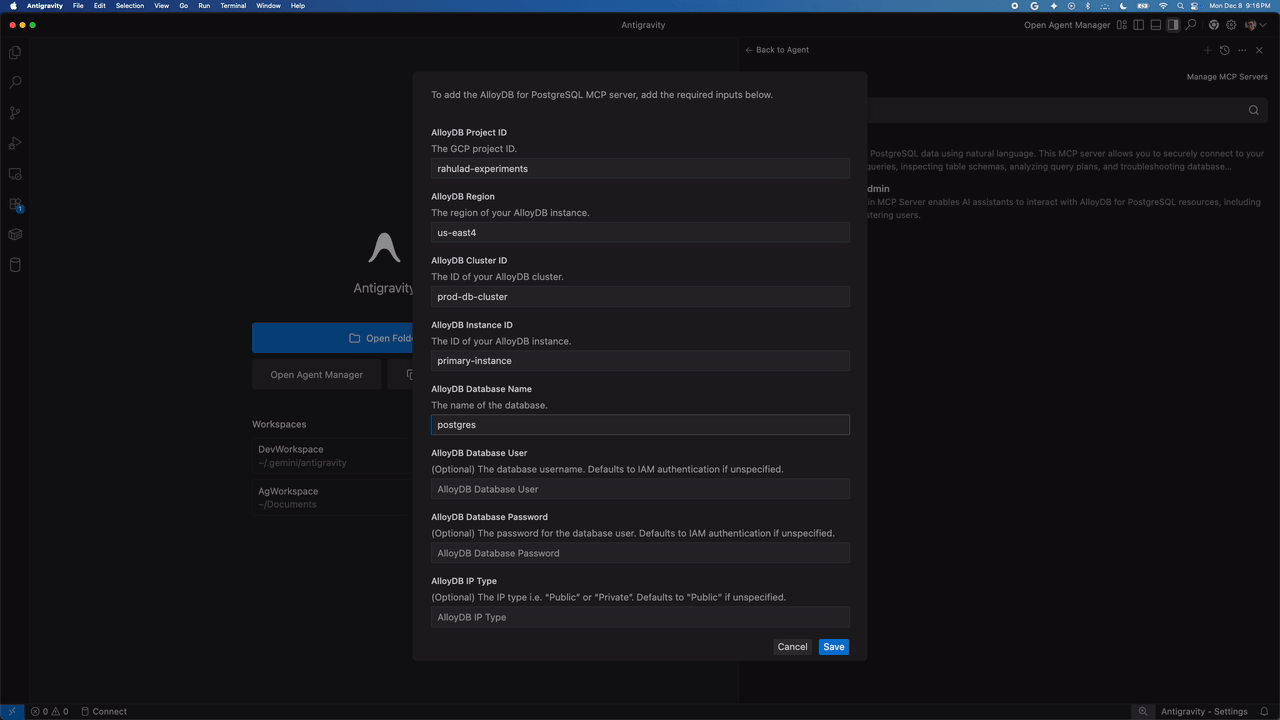Open the Customize Layout icon in the title bar
This screenshot has width=1280, height=720.
[x=1121, y=25]
